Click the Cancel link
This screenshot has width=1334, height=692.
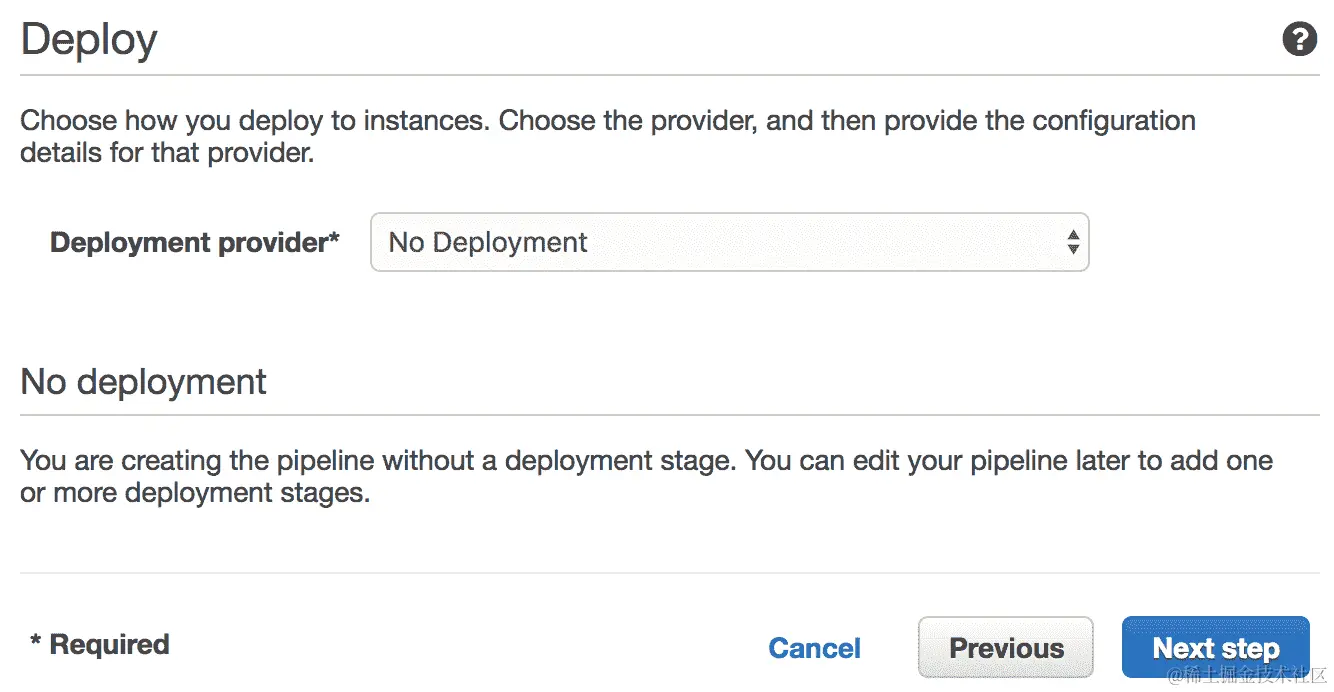pyautogui.click(x=814, y=648)
